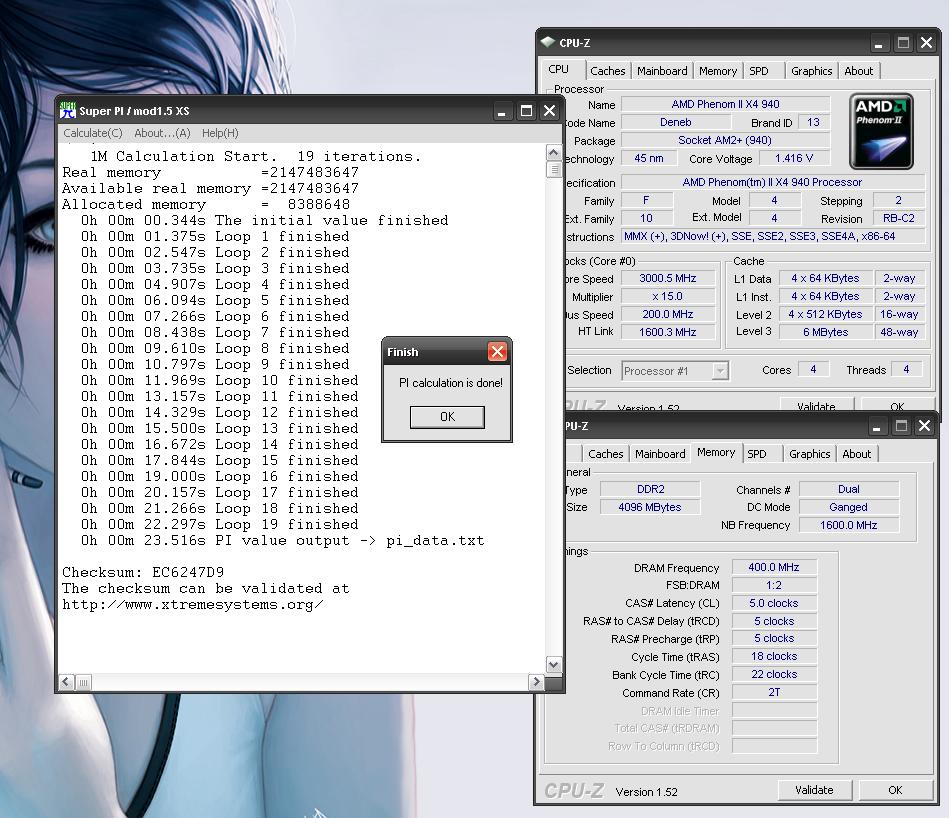Click the HT Link value 1600.3 MHz
Image resolution: width=949 pixels, height=818 pixels.
[x=668, y=332]
